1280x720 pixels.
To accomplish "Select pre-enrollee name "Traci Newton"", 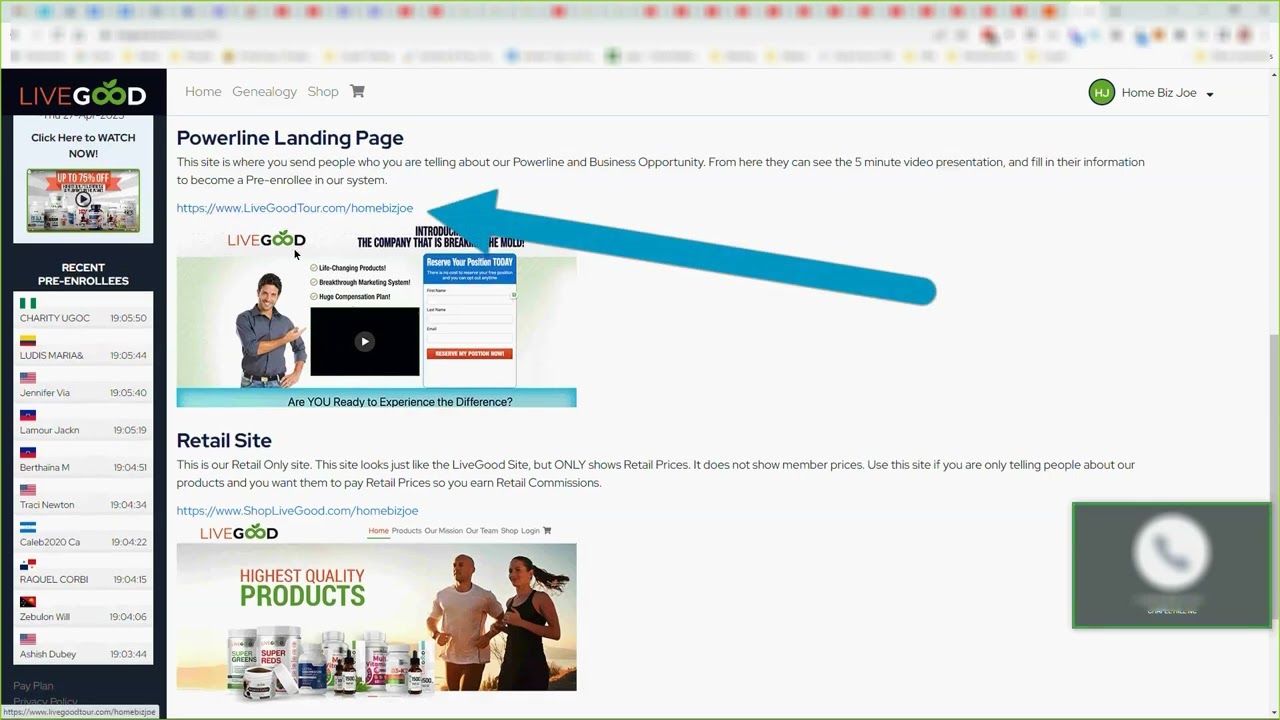I will (x=47, y=505).
